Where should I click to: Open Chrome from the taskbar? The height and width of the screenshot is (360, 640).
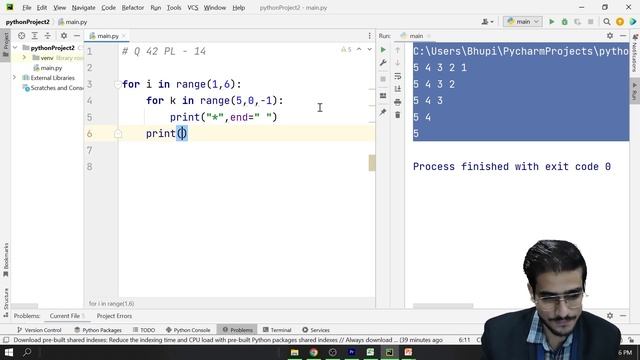tap(313, 352)
